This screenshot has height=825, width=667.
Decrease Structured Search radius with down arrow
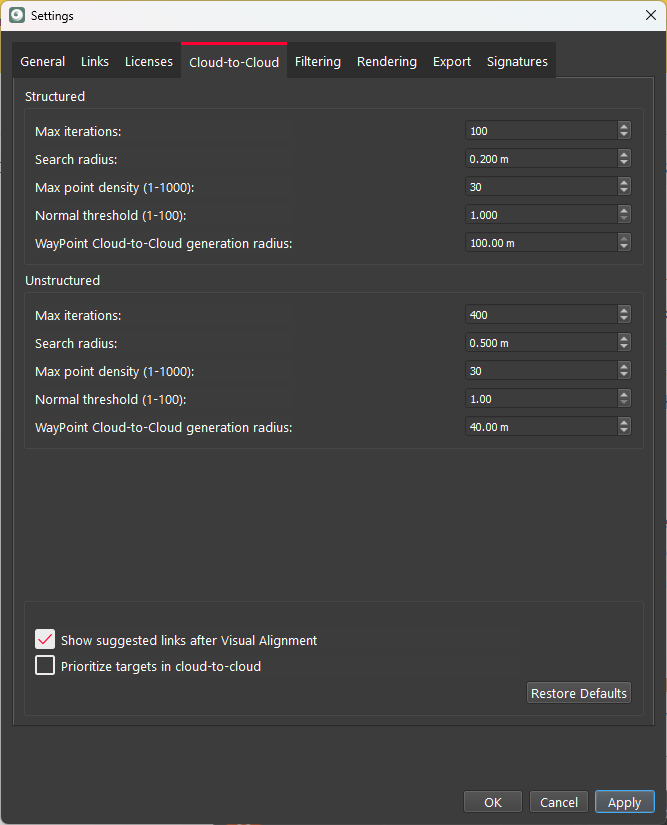pyautogui.click(x=624, y=162)
